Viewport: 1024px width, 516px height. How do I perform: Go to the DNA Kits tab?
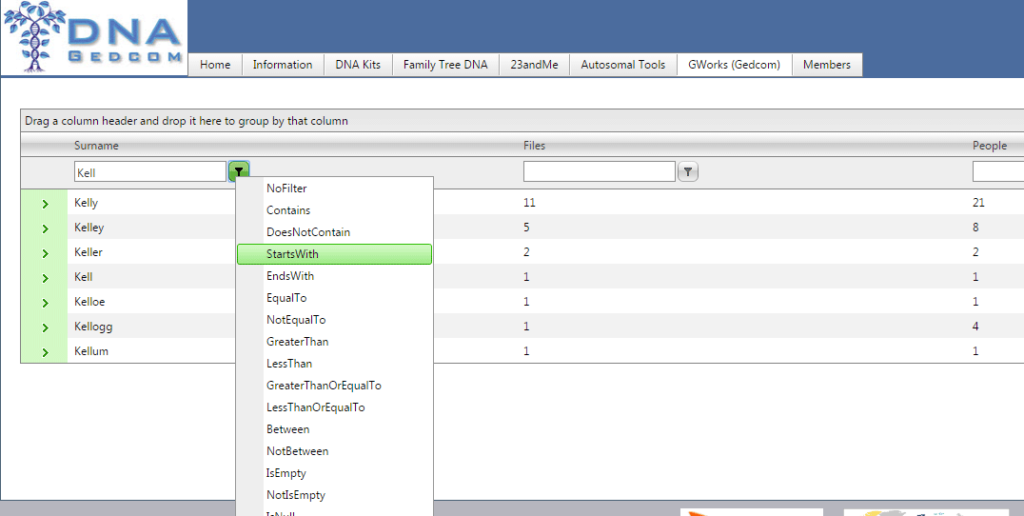point(358,65)
